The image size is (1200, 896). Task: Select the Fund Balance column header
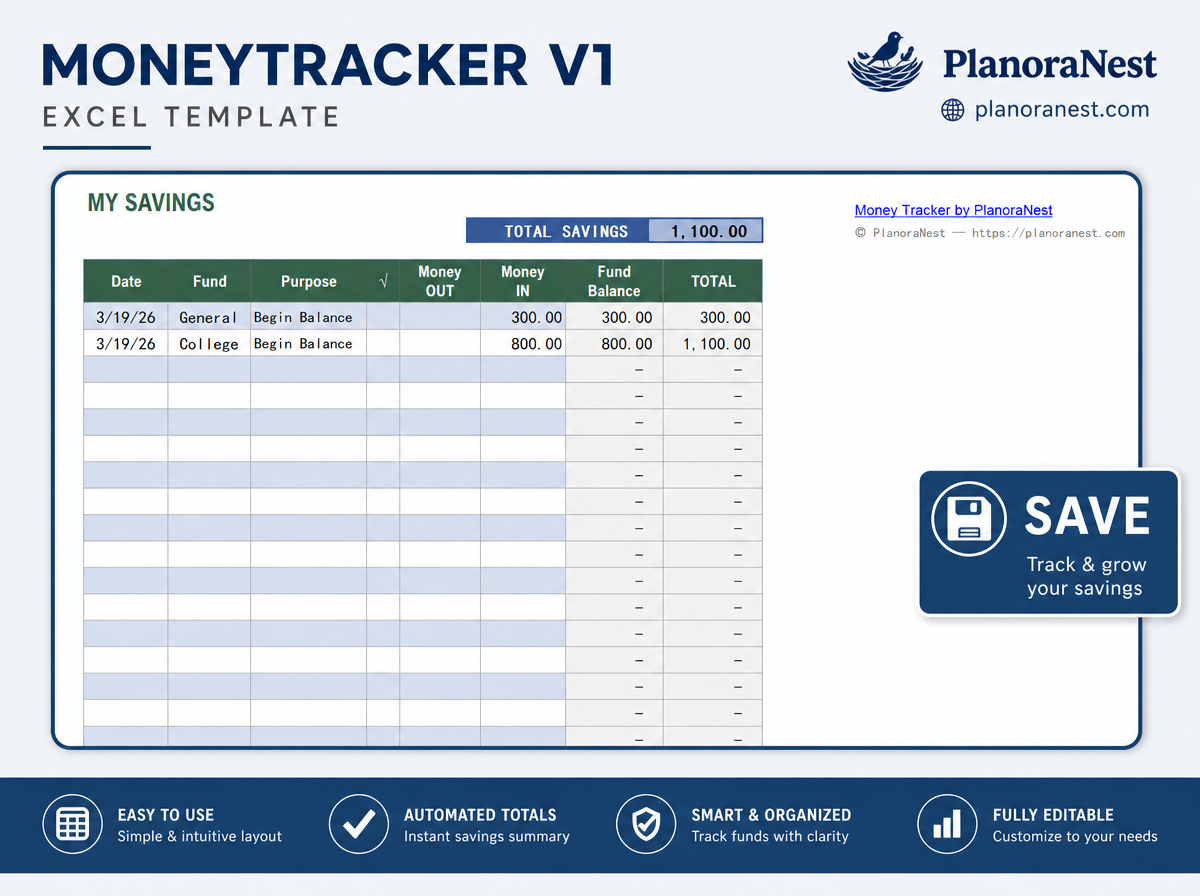point(614,281)
